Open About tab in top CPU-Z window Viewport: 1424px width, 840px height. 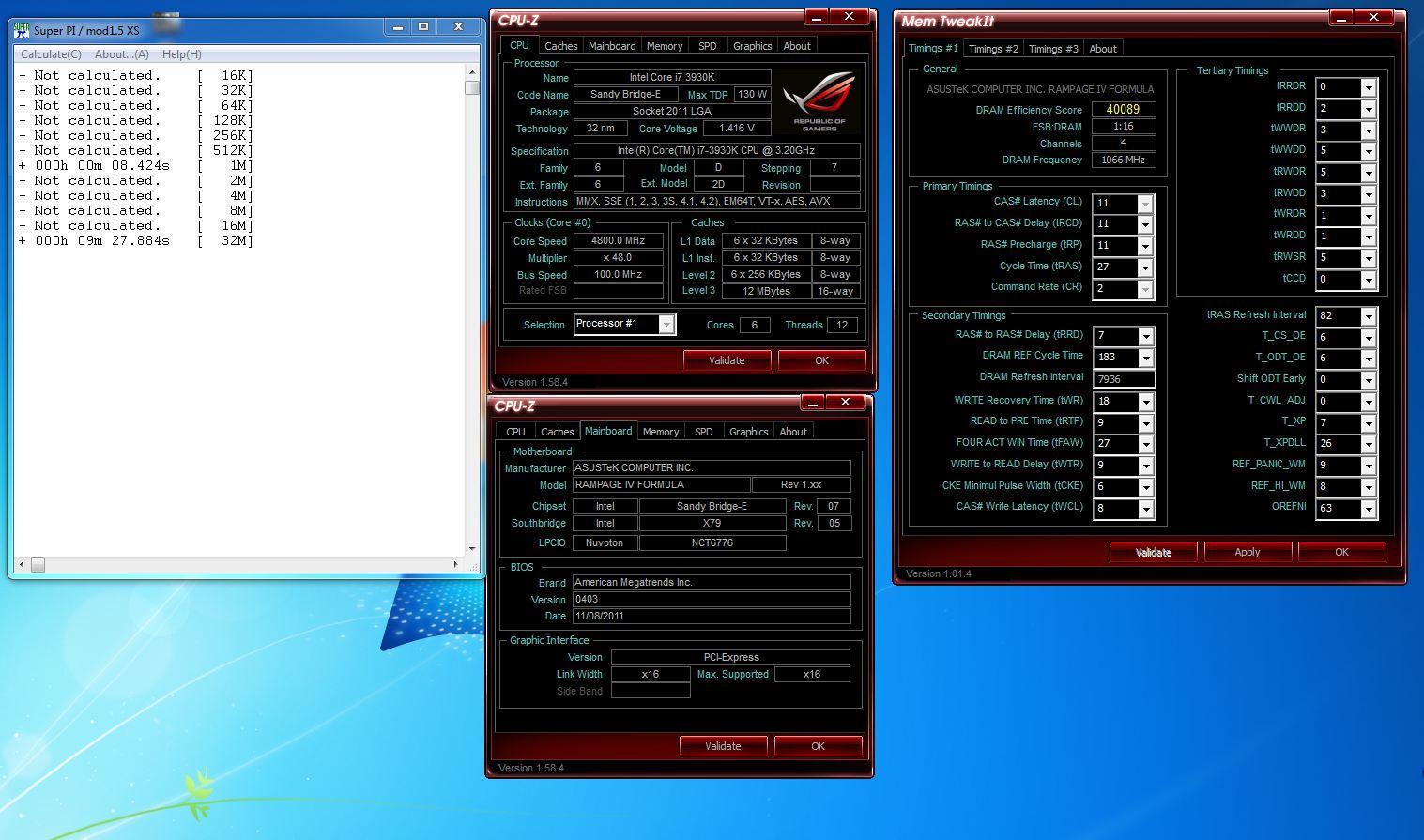pyautogui.click(x=797, y=46)
